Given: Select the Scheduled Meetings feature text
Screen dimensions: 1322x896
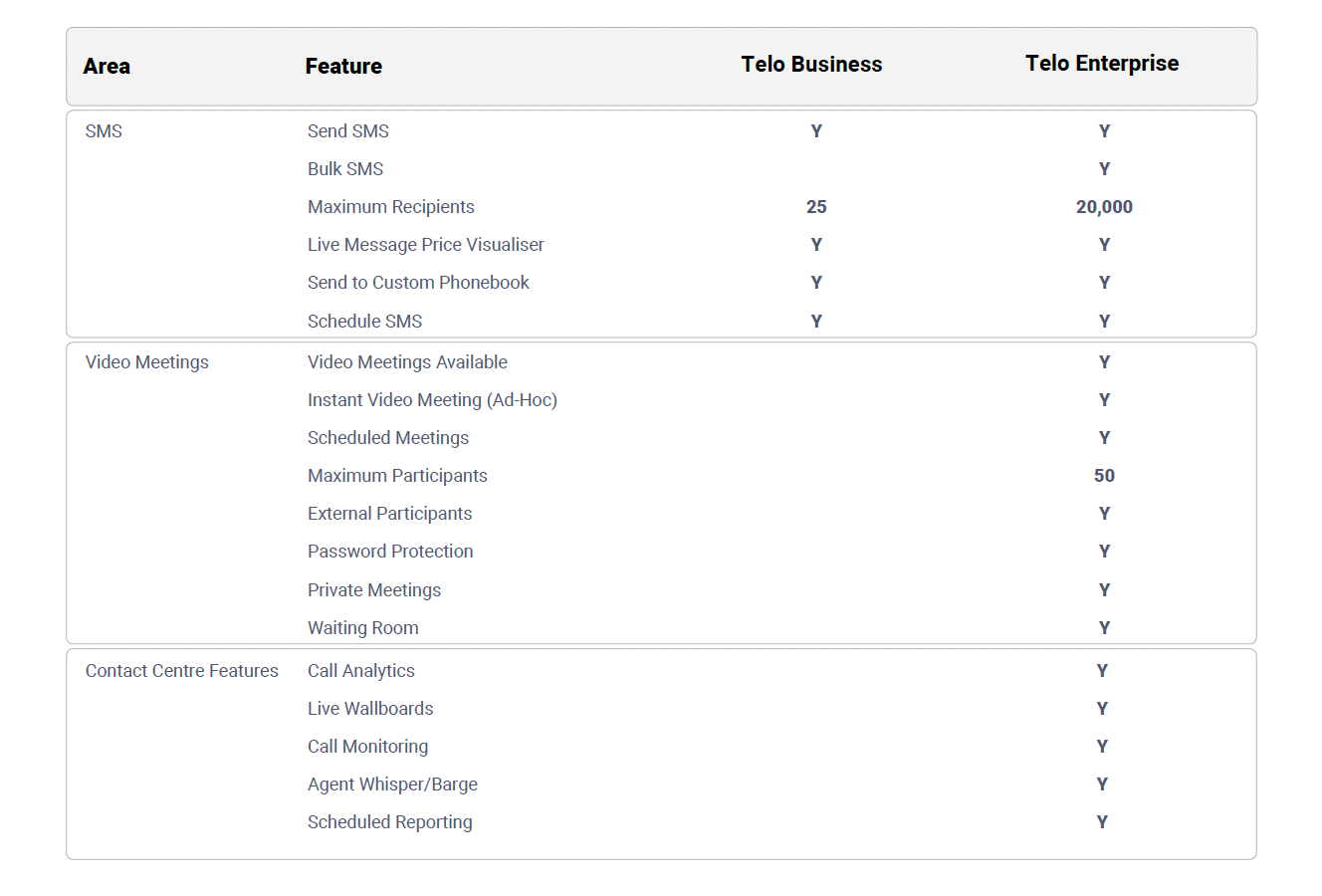Looking at the screenshot, I should (388, 438).
